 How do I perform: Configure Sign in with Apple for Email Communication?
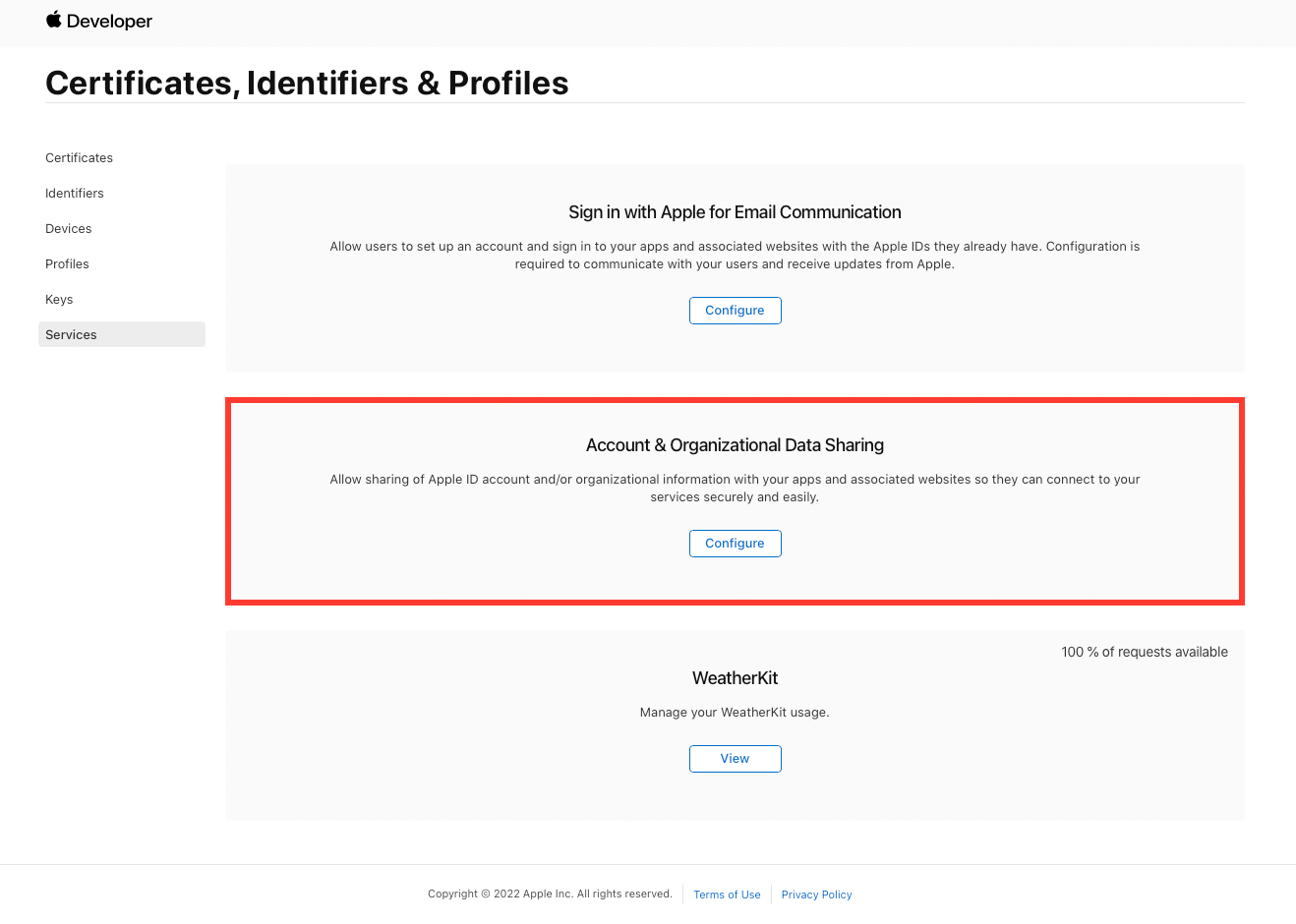coord(735,310)
